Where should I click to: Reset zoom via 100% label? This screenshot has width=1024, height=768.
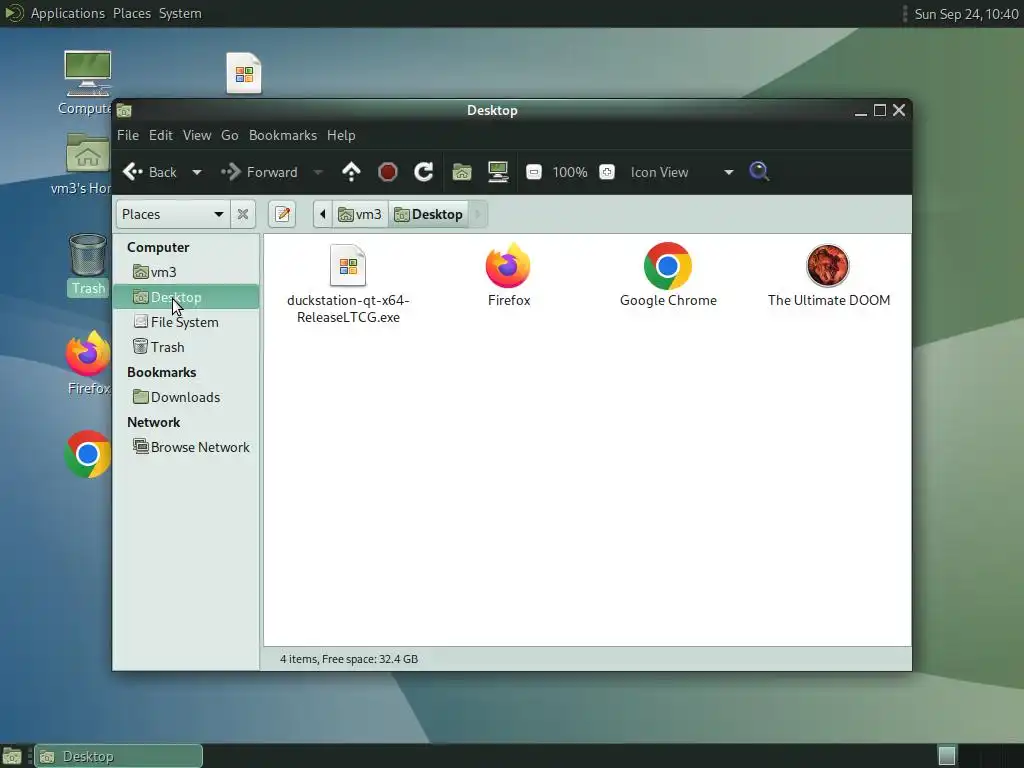click(569, 172)
